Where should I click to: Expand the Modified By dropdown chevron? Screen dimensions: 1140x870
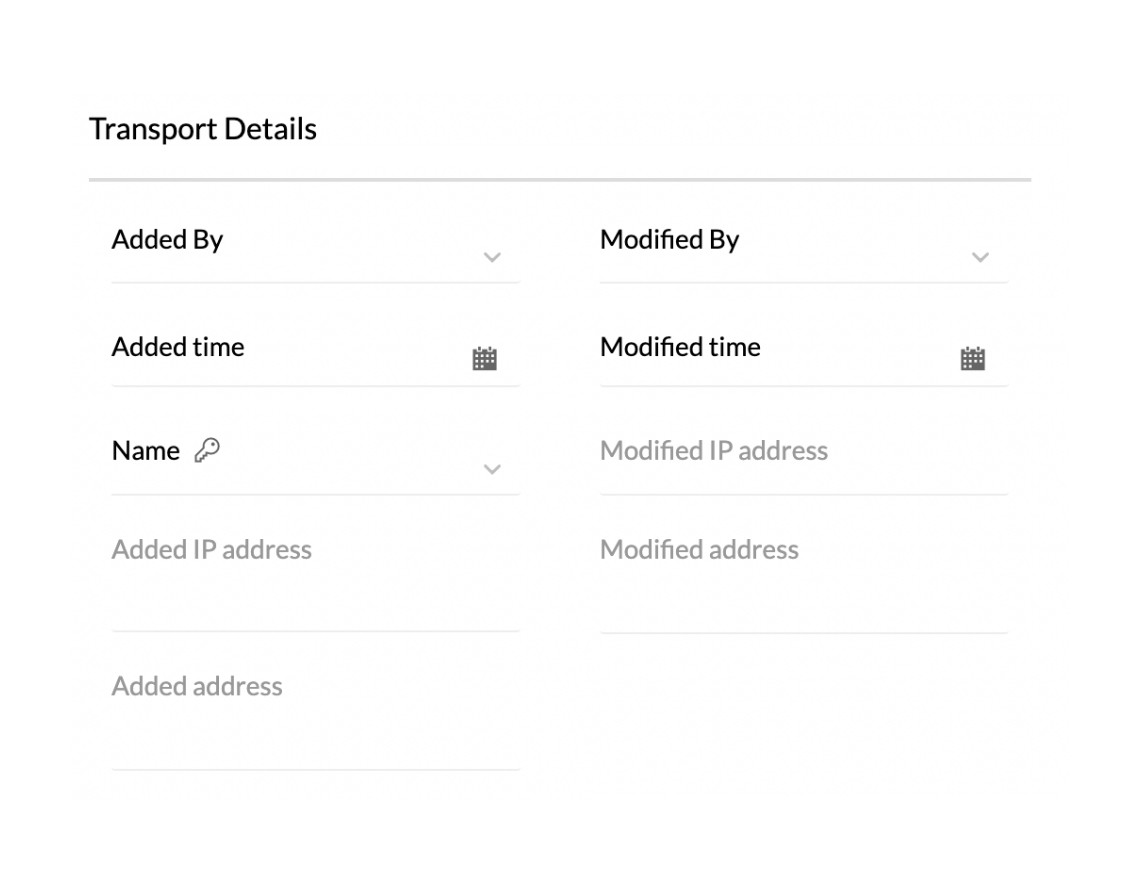[980, 257]
